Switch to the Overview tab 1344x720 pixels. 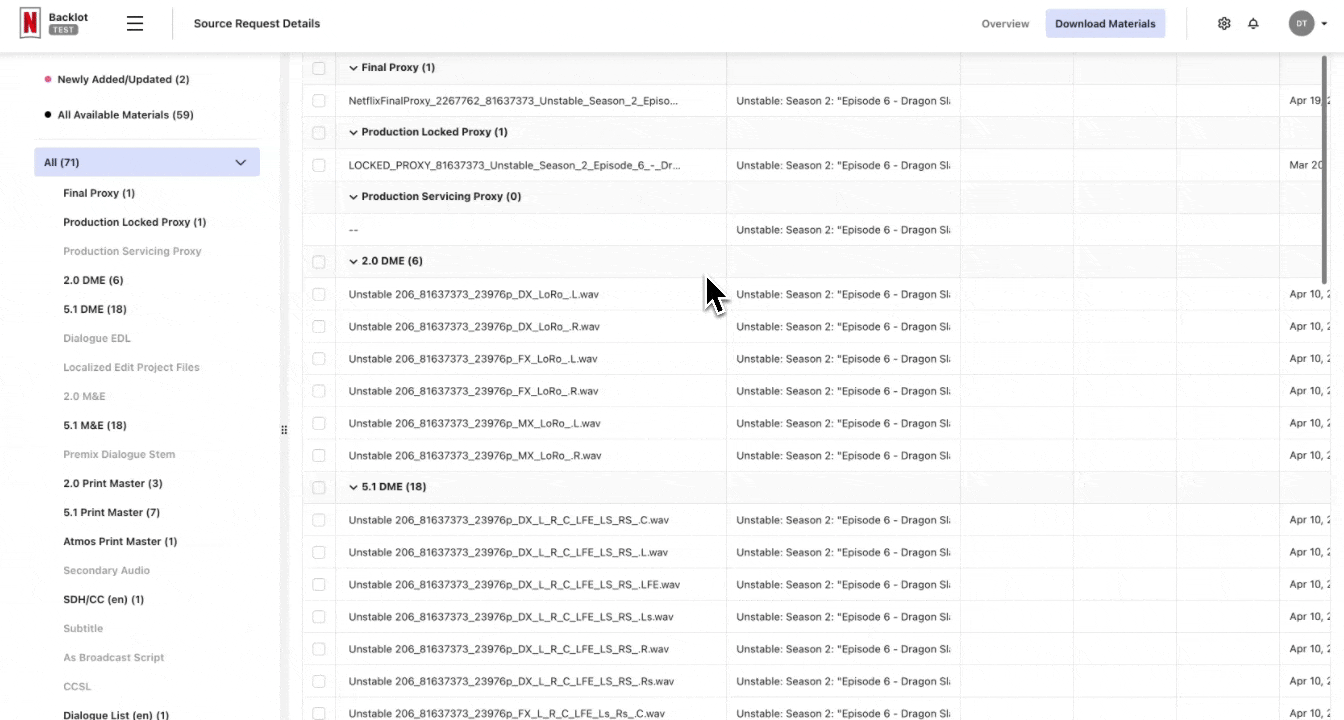[1005, 24]
